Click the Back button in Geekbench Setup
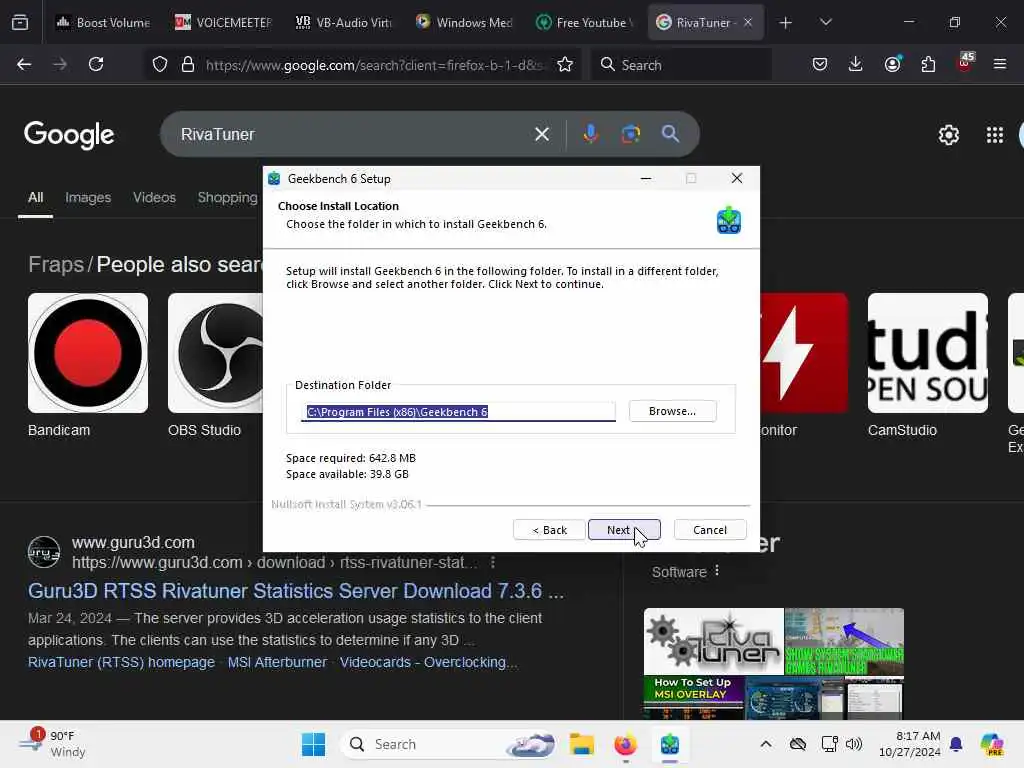Viewport: 1024px width, 768px height. pyautogui.click(x=549, y=530)
